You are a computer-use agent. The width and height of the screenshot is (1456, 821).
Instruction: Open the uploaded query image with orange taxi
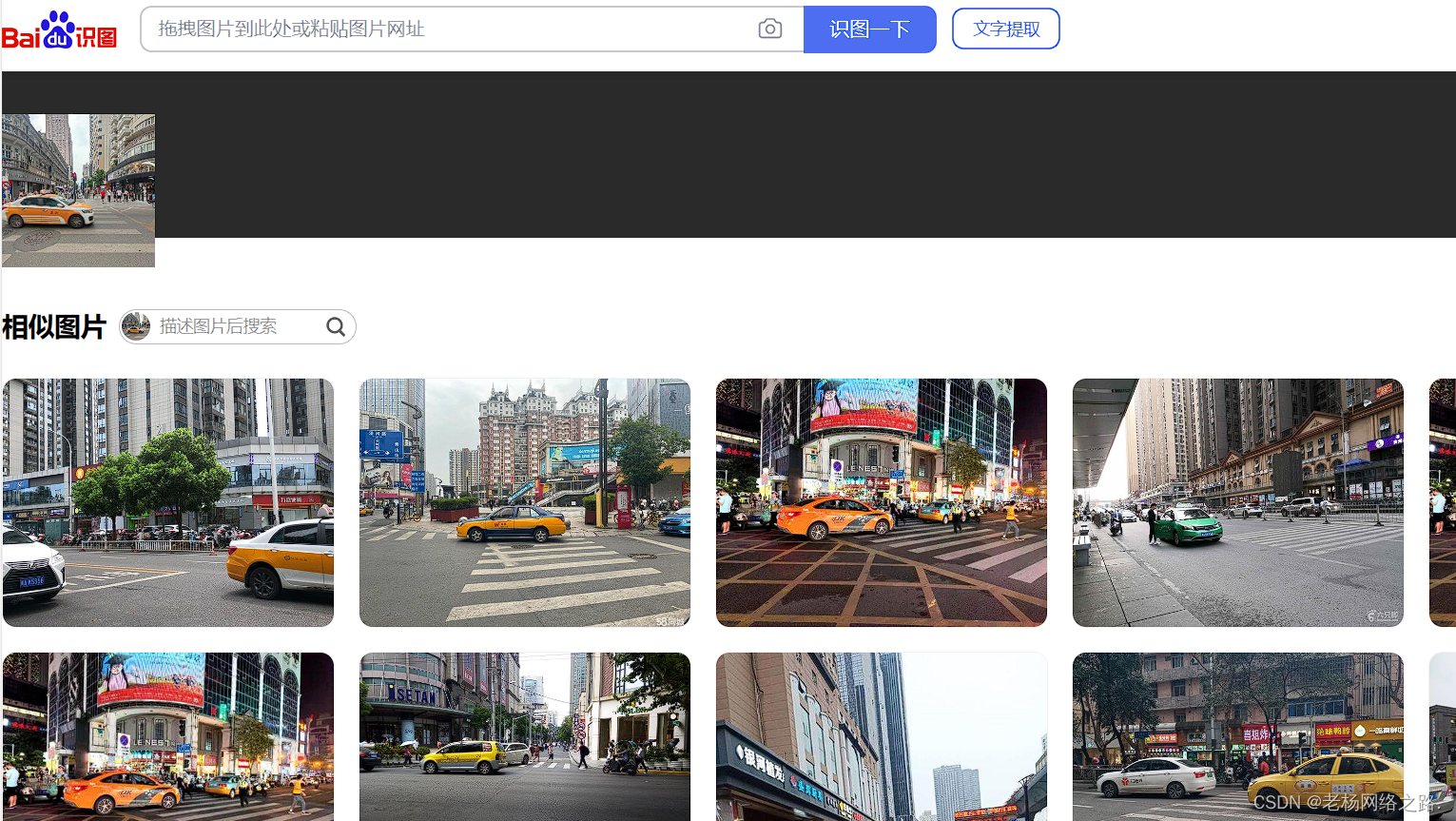[78, 190]
